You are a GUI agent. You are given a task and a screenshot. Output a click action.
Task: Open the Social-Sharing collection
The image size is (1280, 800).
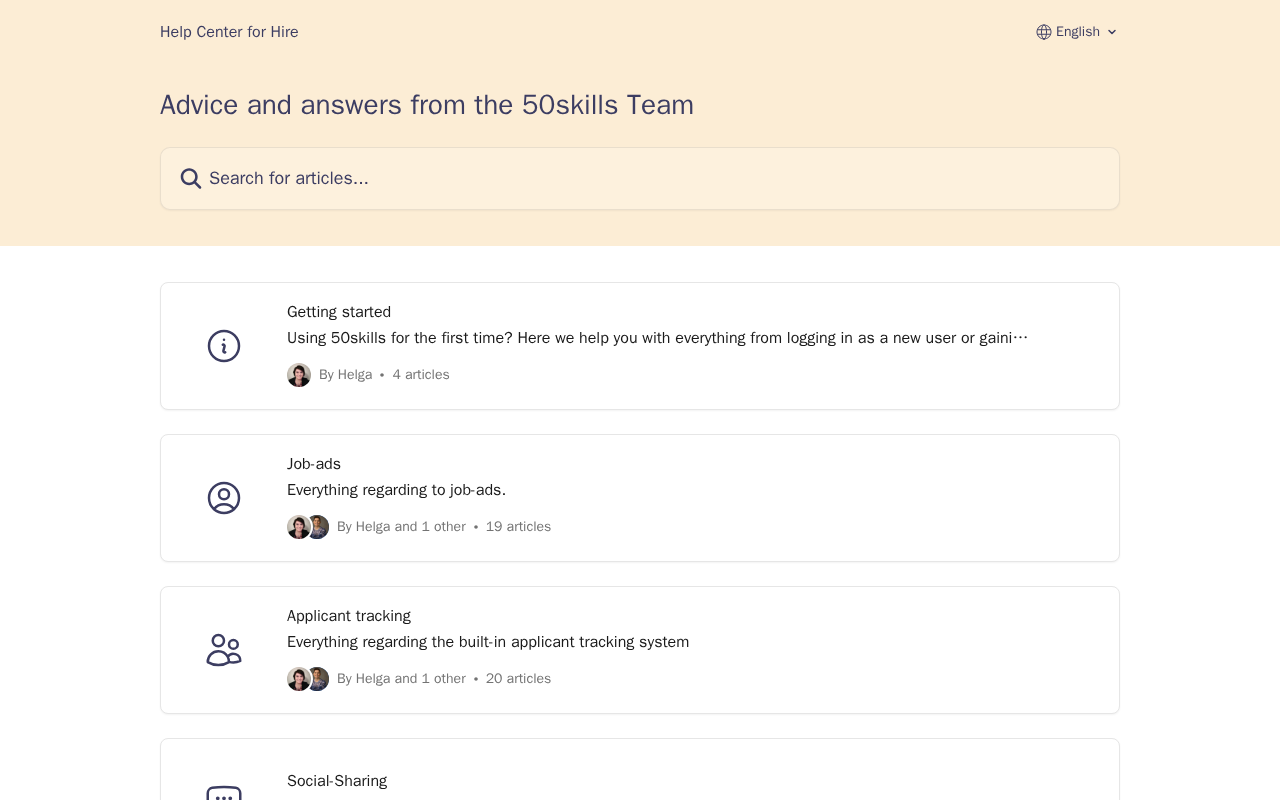click(x=337, y=781)
